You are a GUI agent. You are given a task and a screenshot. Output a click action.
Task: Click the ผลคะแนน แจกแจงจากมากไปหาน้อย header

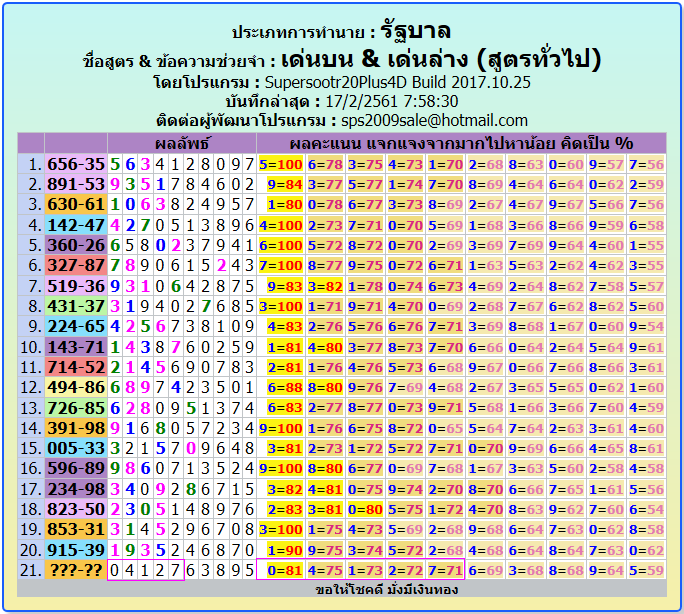(x=461, y=143)
